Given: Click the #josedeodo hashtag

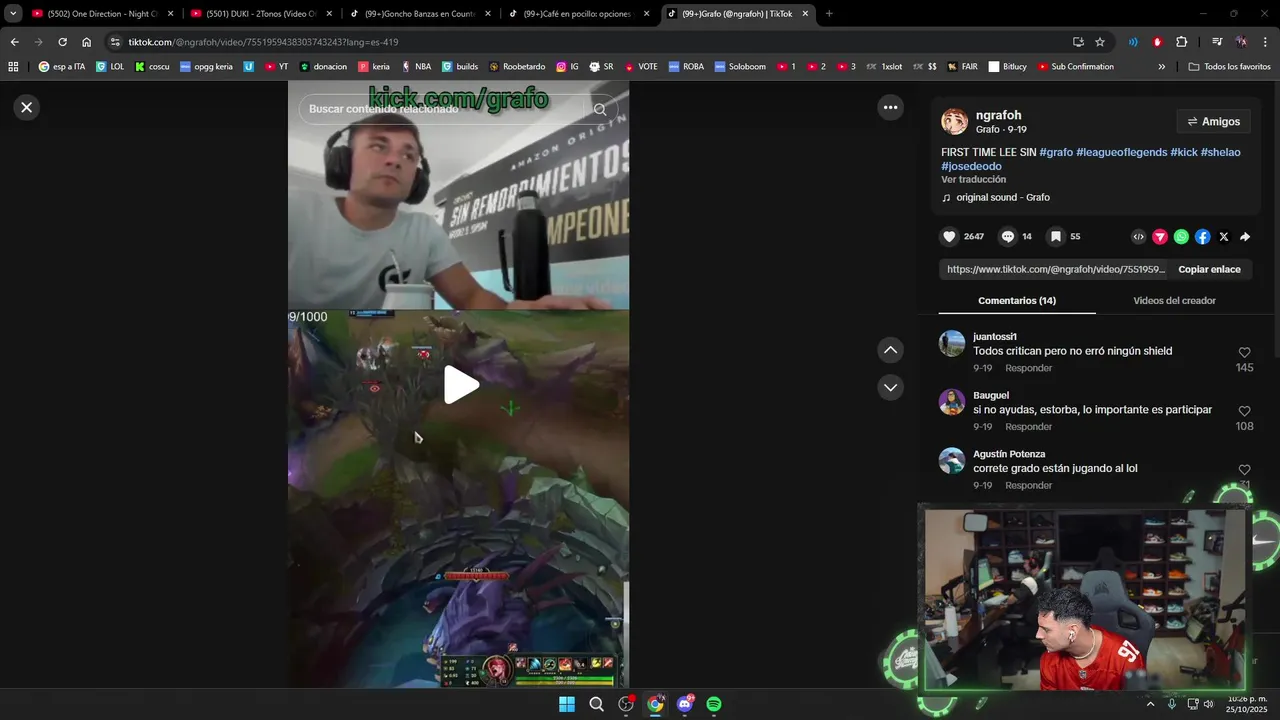Looking at the screenshot, I should click(x=971, y=166).
